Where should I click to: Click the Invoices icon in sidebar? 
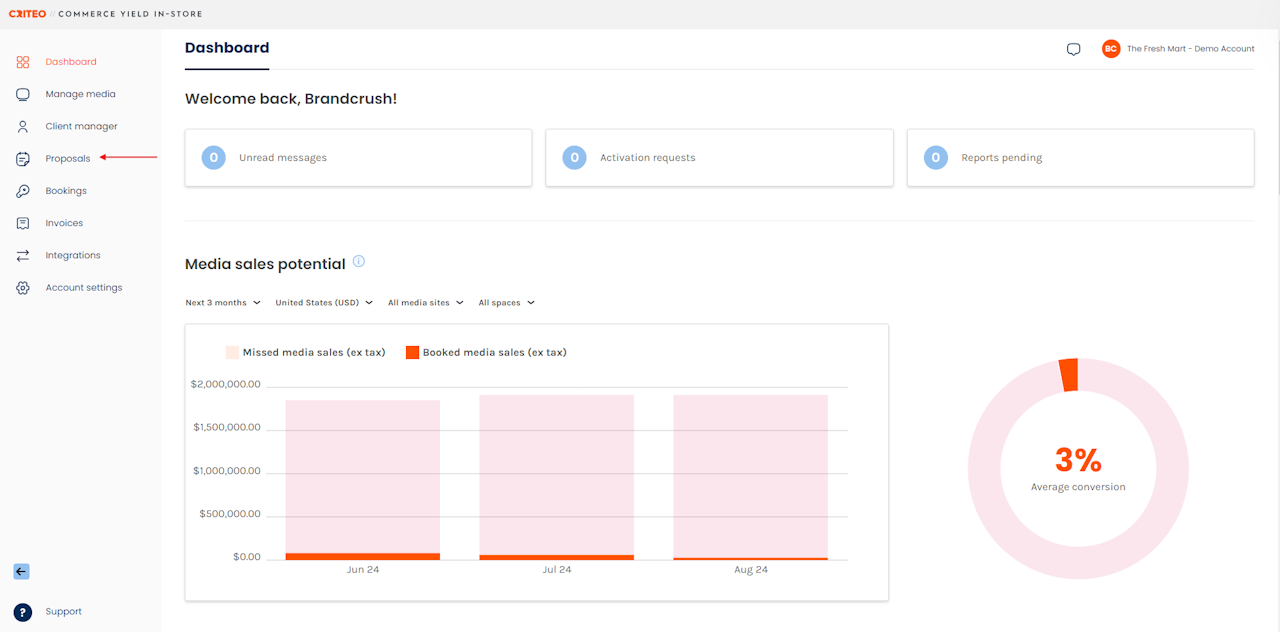(23, 223)
